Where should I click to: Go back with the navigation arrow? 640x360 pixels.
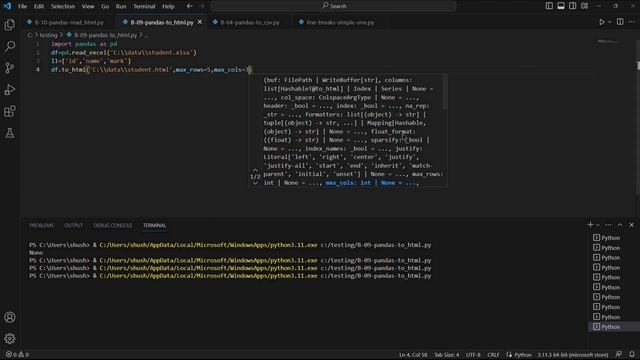tap(189, 6)
